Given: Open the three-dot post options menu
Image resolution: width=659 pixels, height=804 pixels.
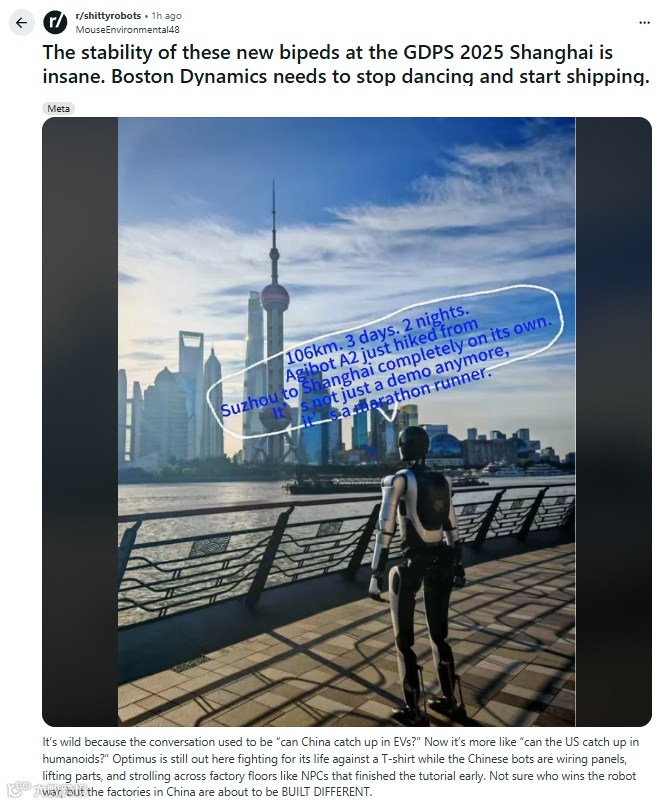Looking at the screenshot, I should [x=644, y=23].
